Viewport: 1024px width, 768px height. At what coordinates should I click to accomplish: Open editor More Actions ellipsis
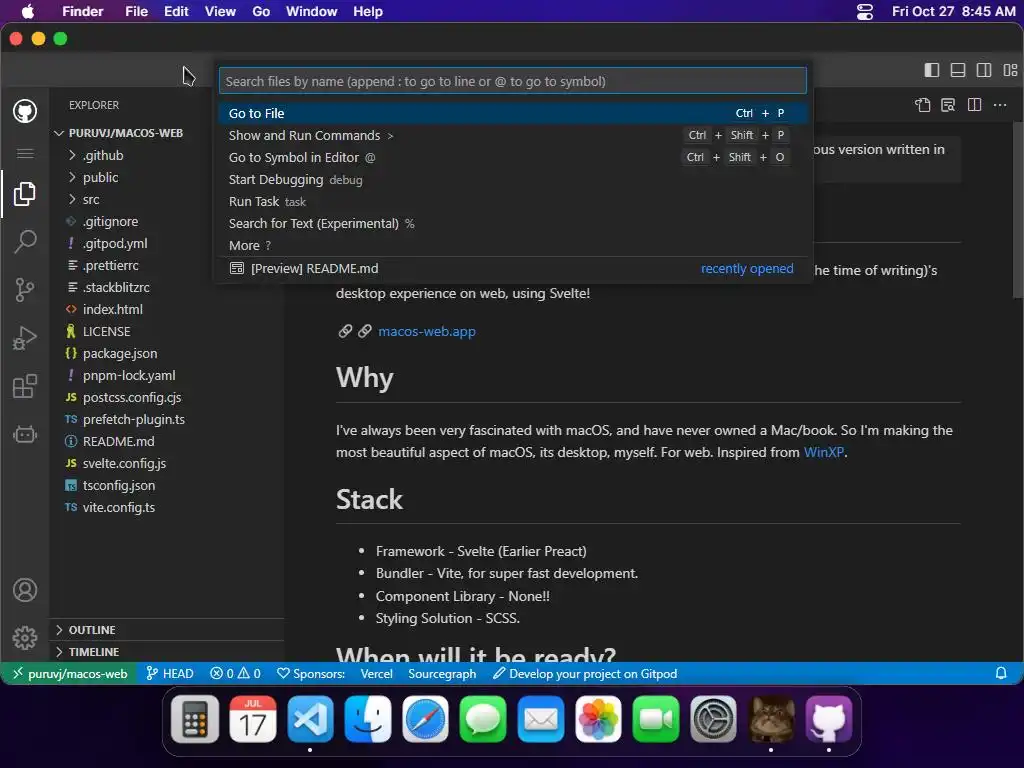tap(1000, 105)
